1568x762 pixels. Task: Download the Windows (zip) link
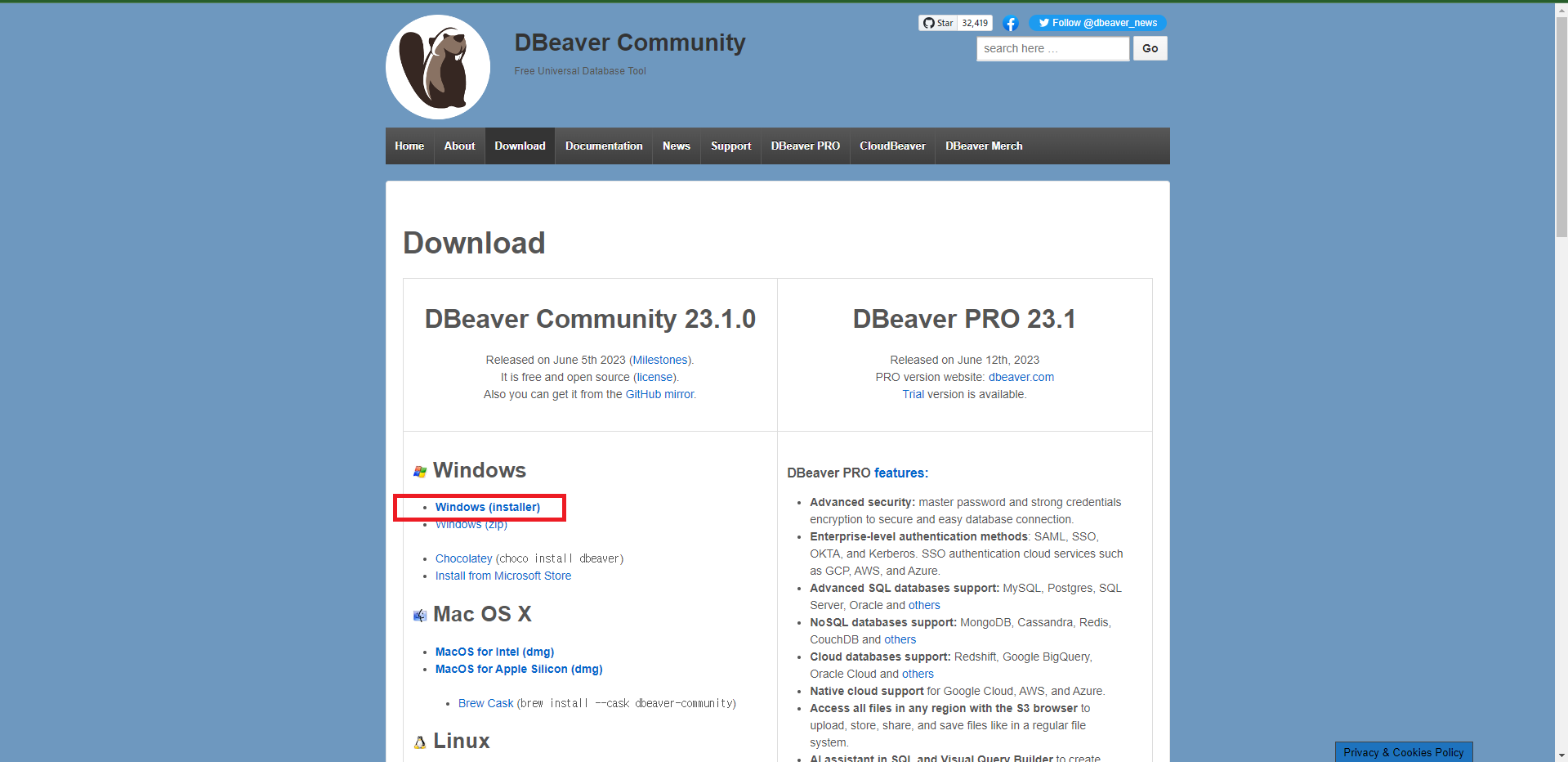471,525
